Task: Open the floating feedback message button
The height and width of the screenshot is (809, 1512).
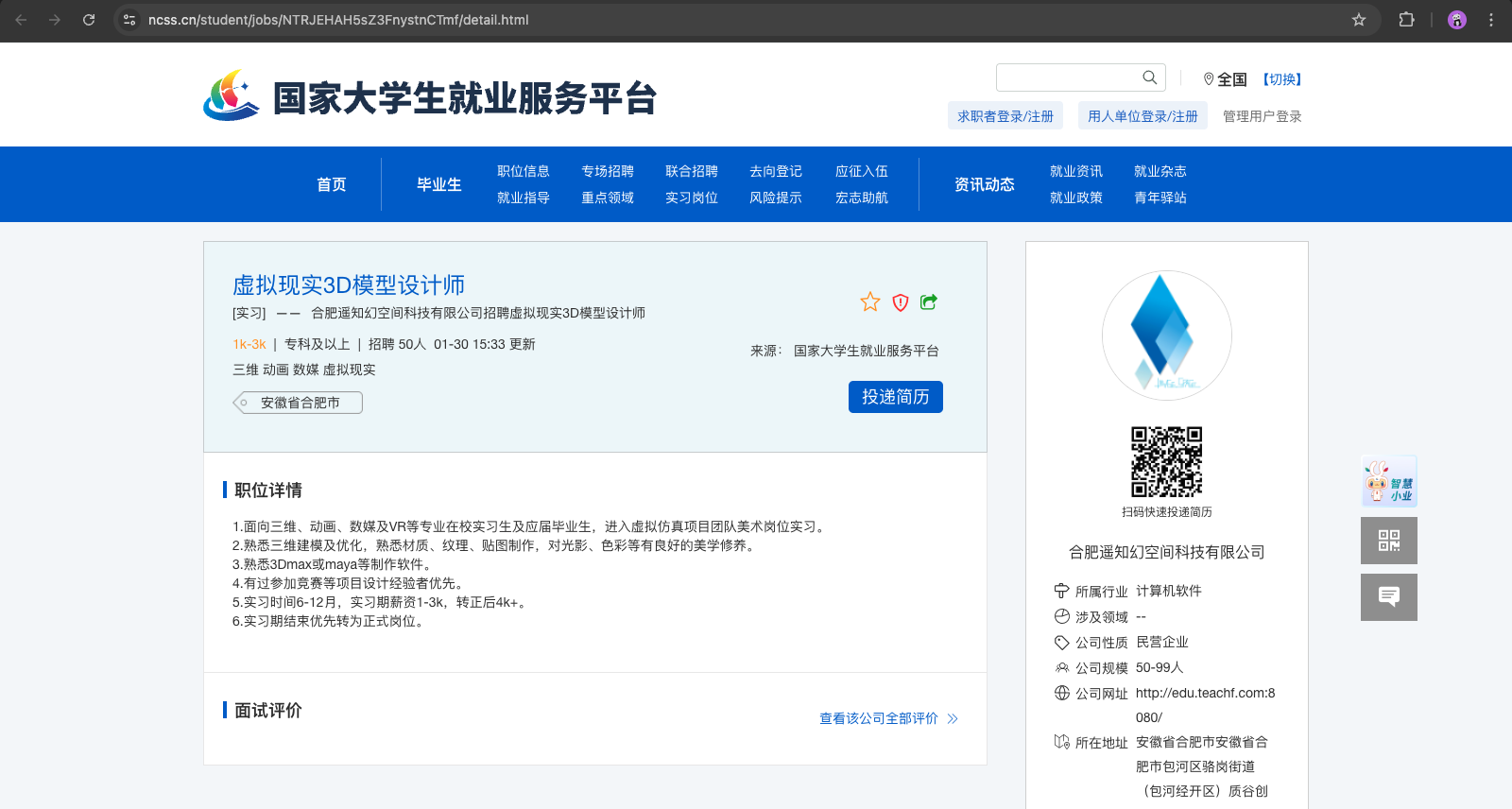Action: click(1388, 597)
